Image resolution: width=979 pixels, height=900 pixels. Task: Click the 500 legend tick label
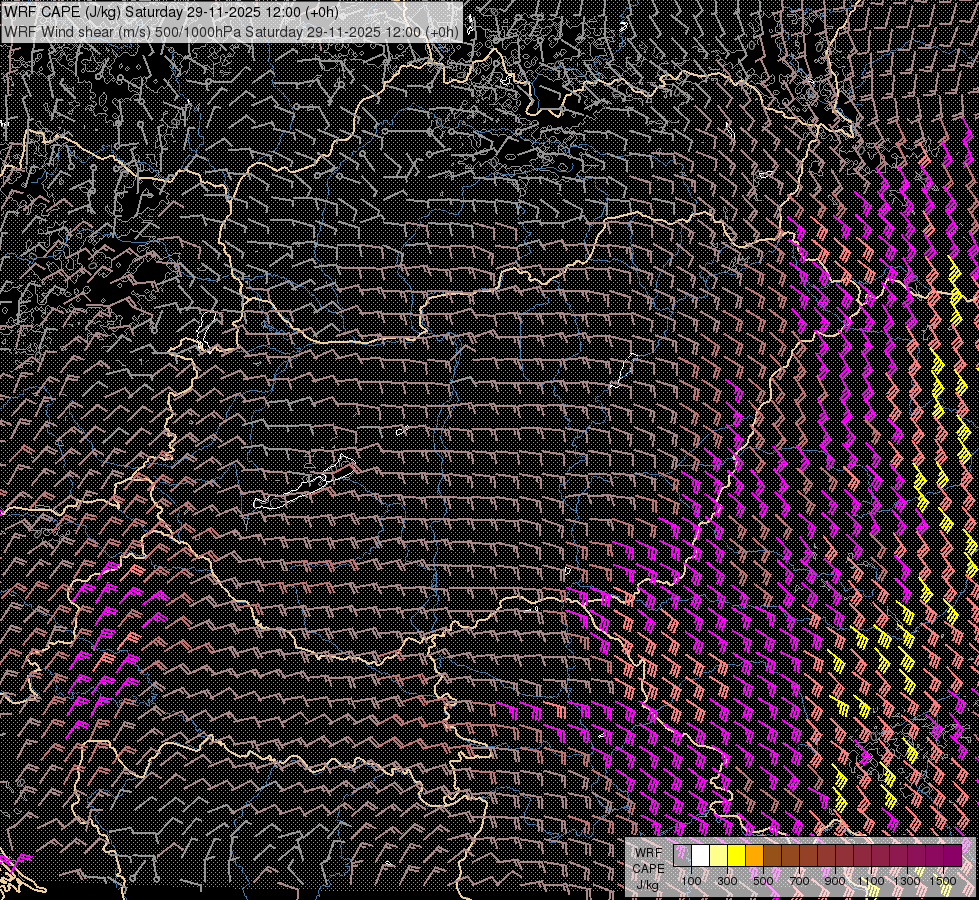point(763,881)
